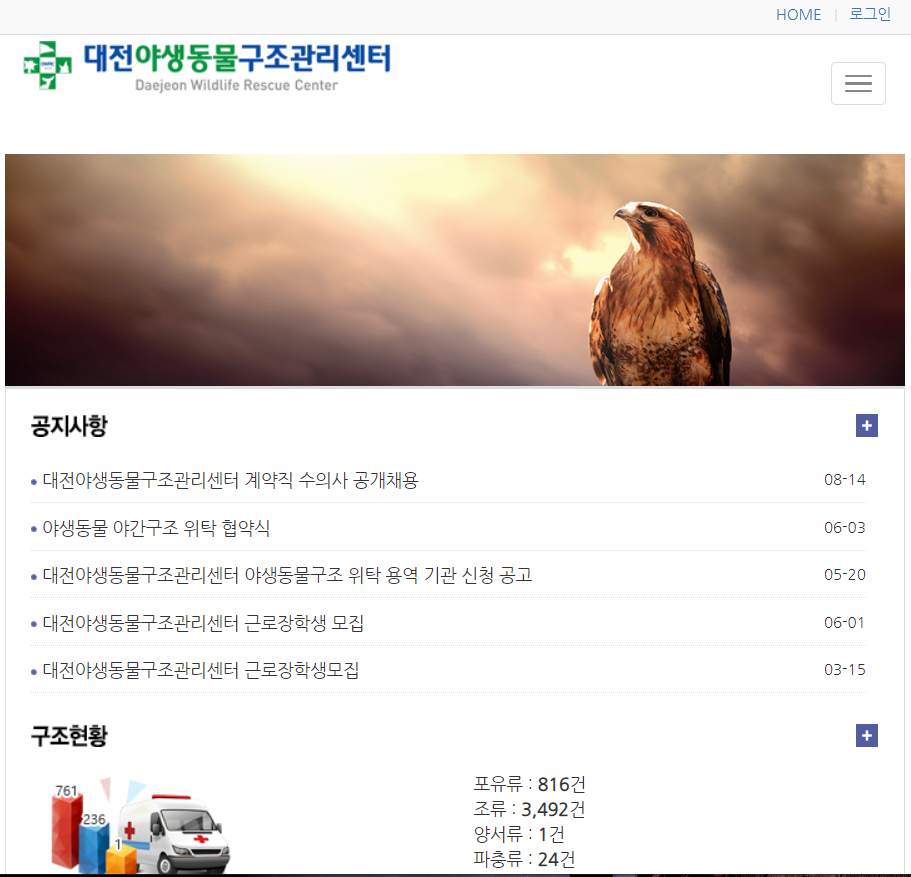Viewport: 911px width, 877px height.
Task: Click the hawk banner image
Action: tap(455, 270)
